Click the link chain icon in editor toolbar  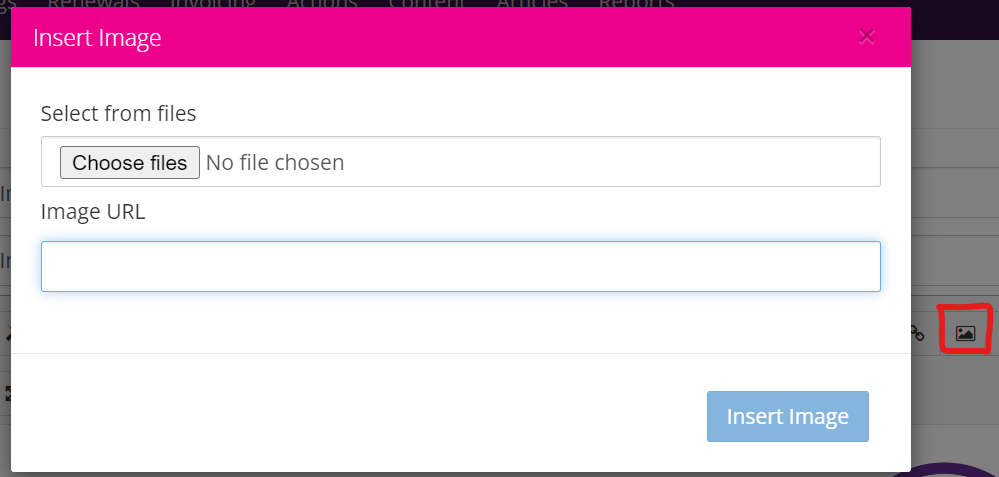click(917, 333)
